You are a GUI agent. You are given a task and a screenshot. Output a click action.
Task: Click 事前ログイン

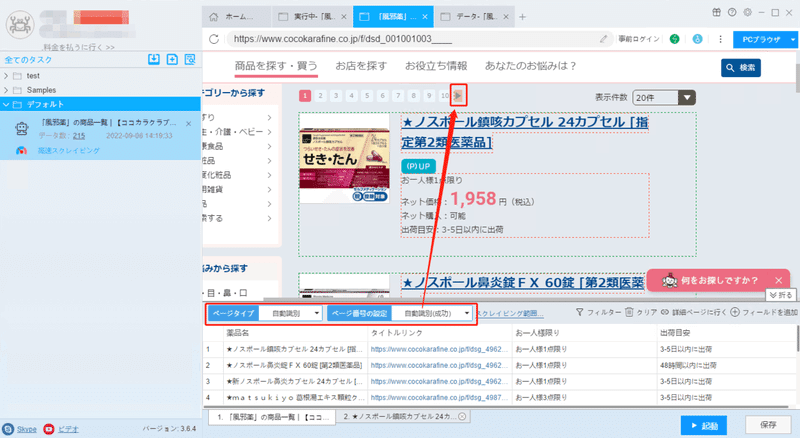639,39
